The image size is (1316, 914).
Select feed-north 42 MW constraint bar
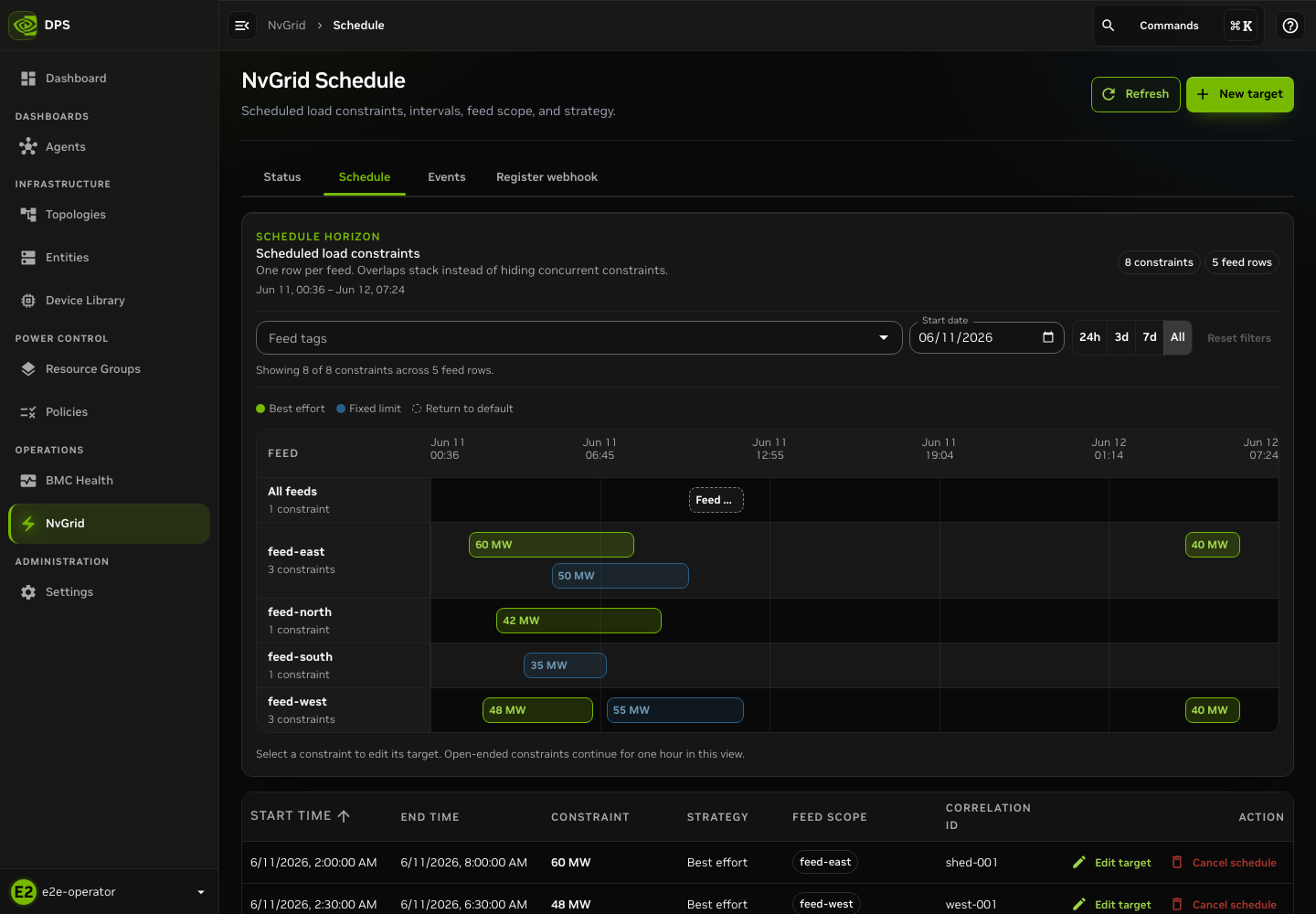click(x=578, y=621)
